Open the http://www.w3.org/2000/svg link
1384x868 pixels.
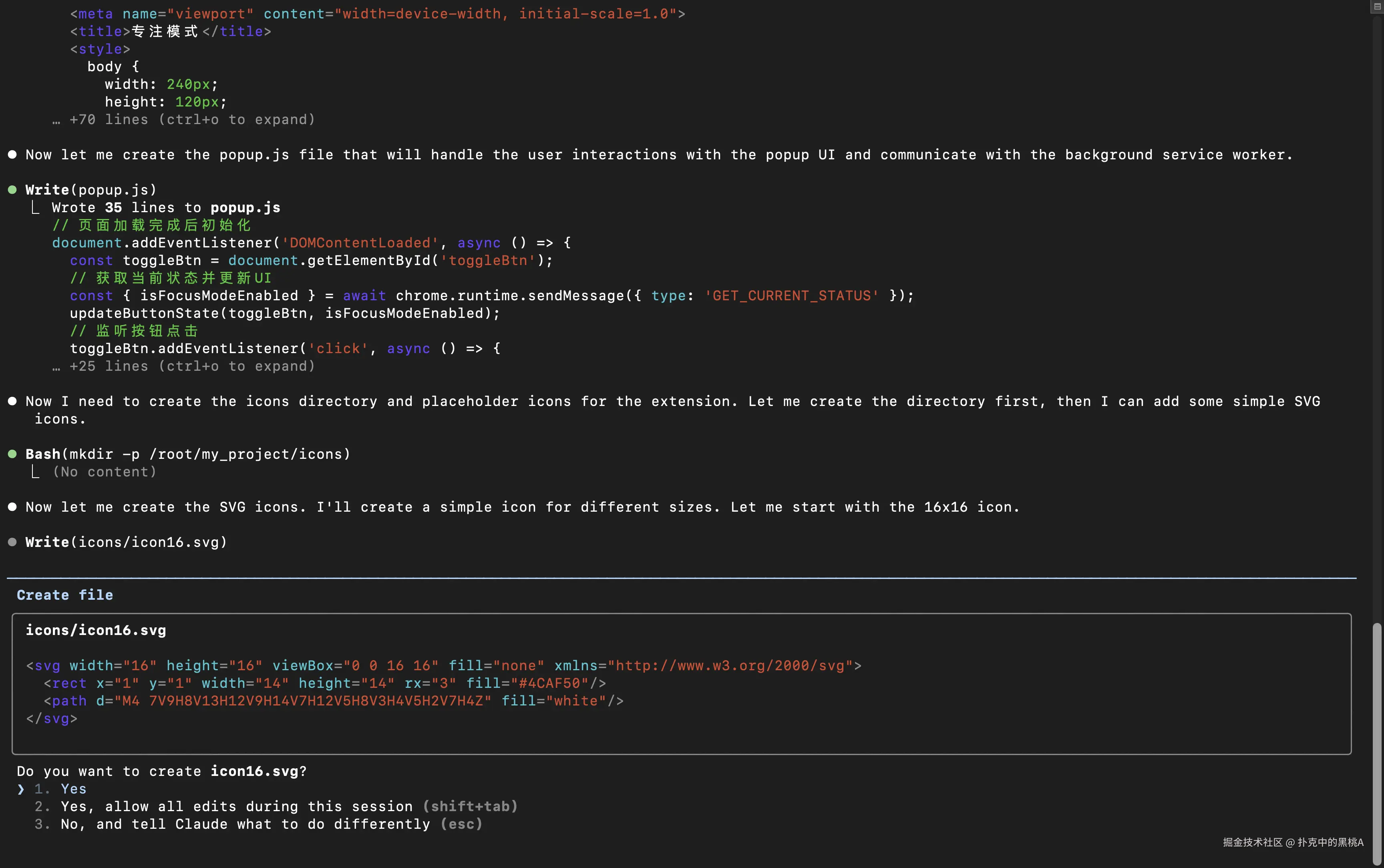coord(730,666)
